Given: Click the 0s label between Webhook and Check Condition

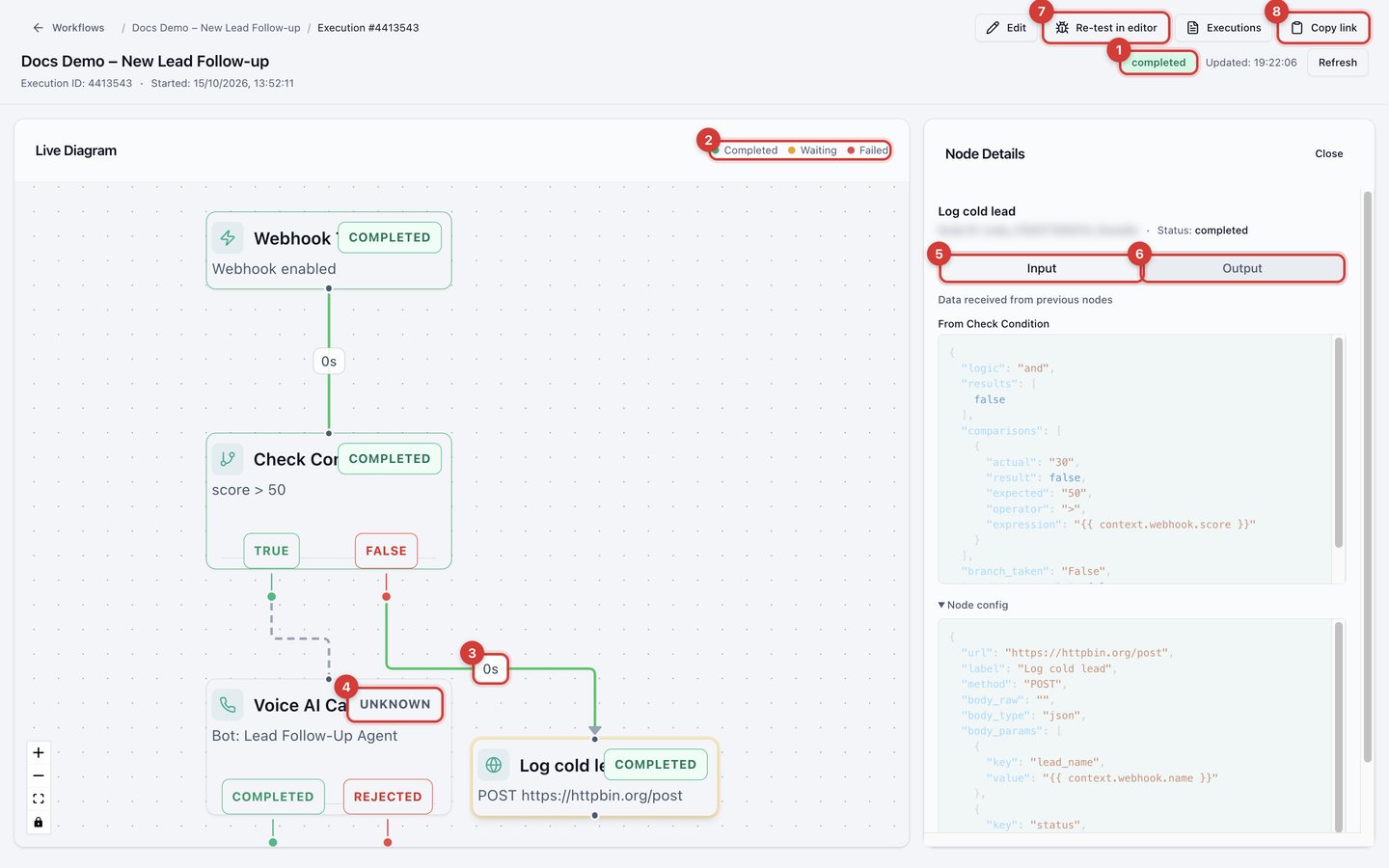Looking at the screenshot, I should [329, 362].
